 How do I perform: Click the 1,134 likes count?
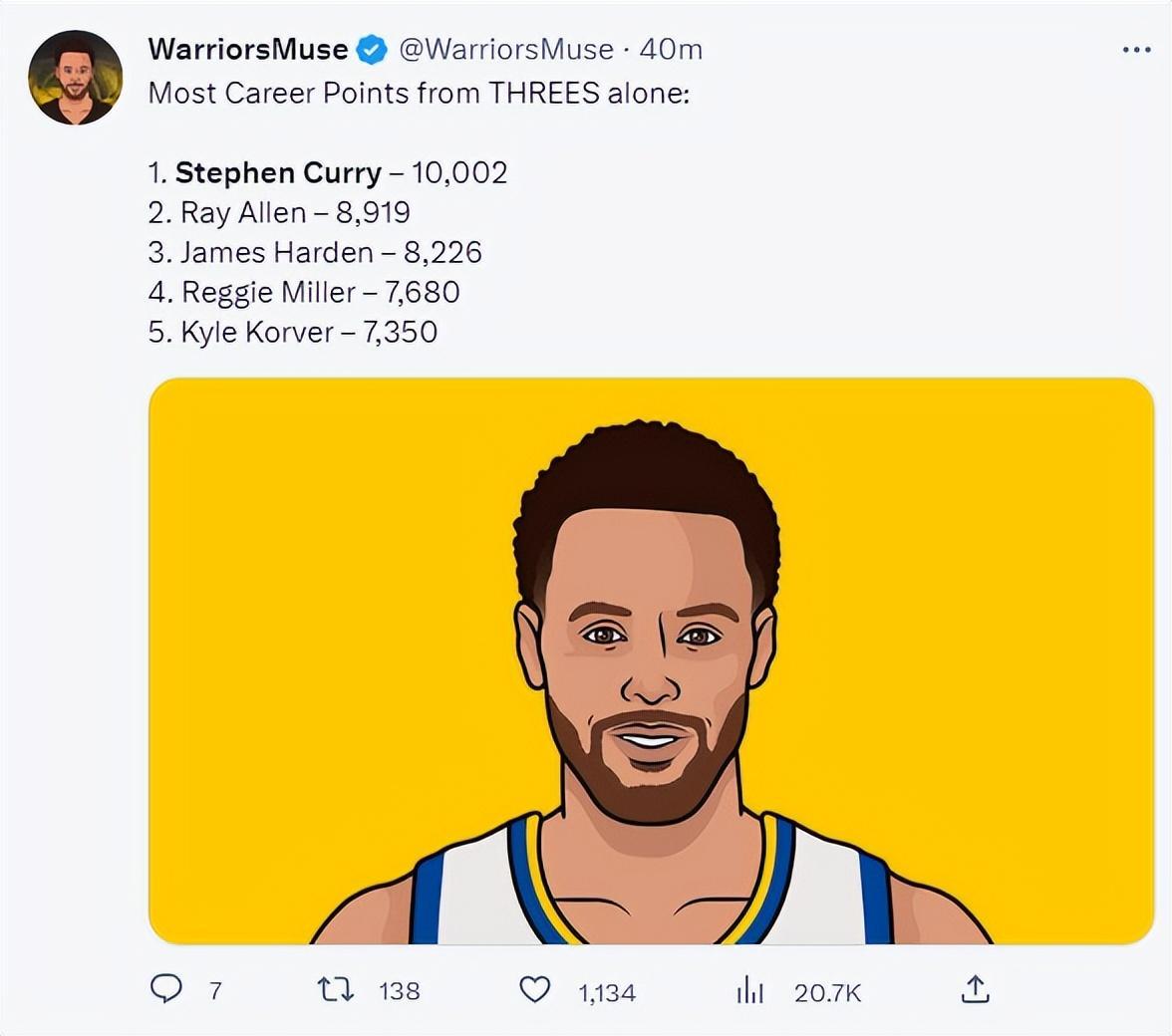pos(607,992)
